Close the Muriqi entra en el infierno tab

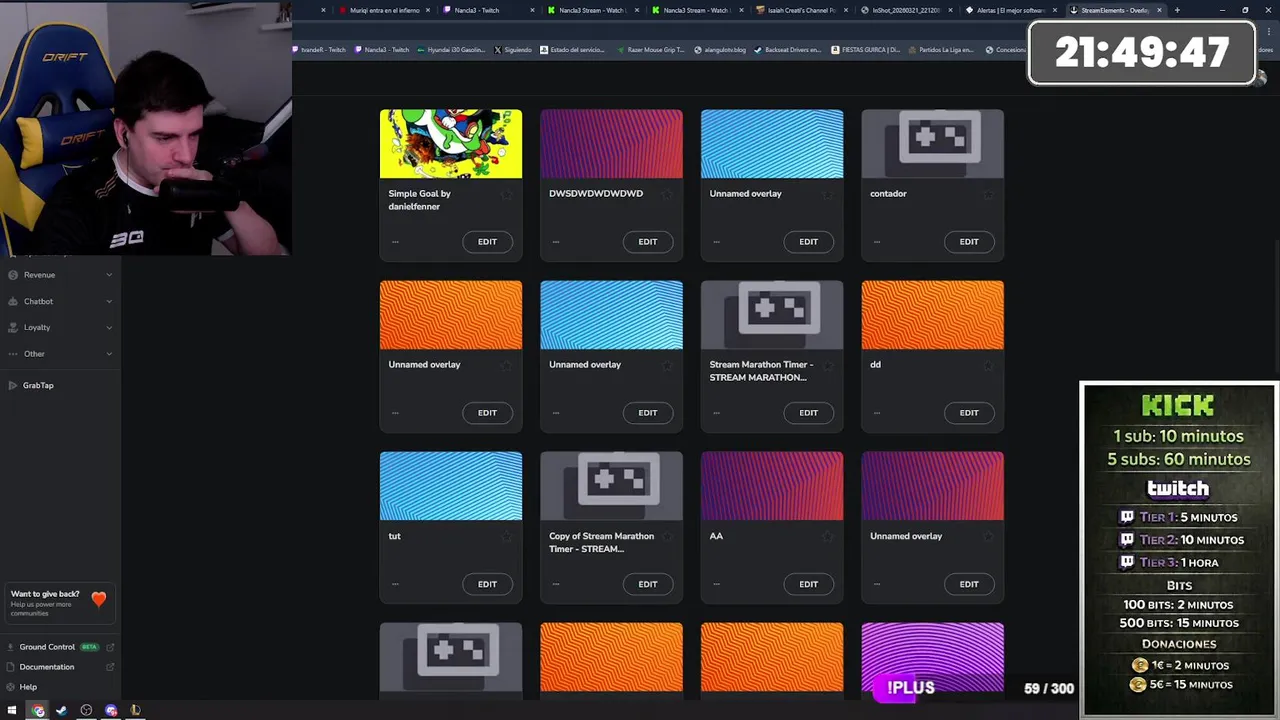coord(428,10)
